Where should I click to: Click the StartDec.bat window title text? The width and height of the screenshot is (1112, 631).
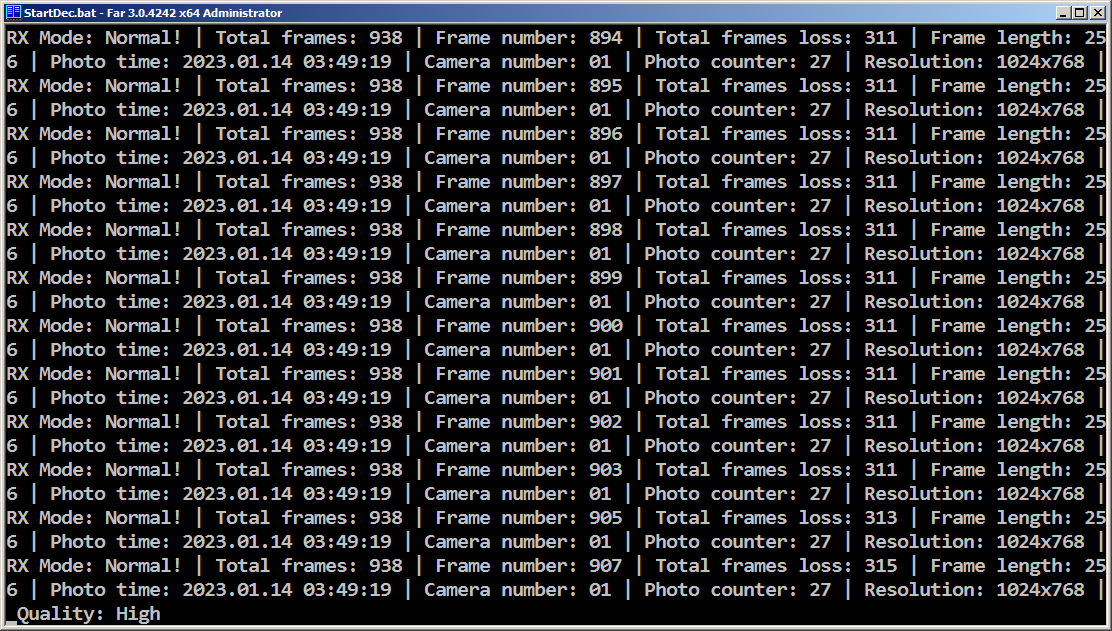(x=153, y=13)
